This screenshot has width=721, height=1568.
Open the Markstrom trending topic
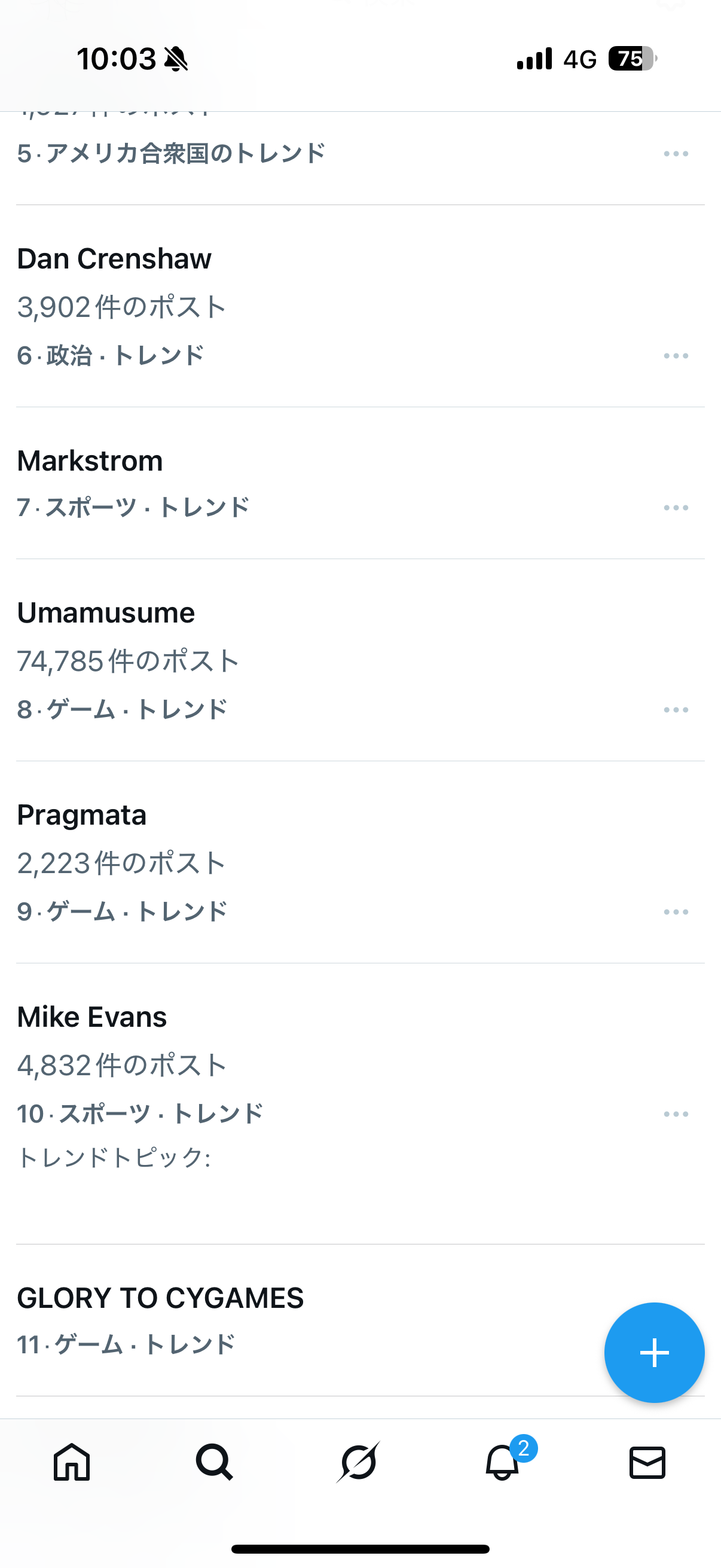(x=90, y=461)
